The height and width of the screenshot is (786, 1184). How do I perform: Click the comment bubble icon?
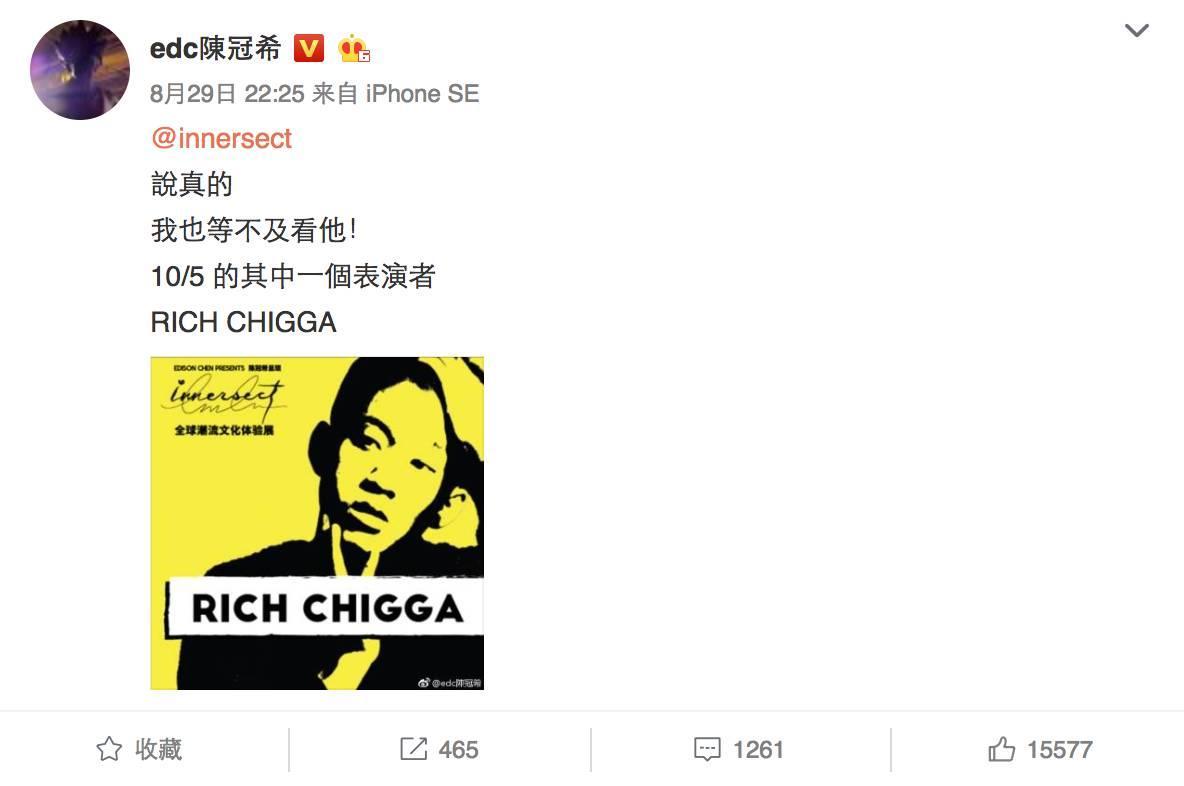tap(708, 749)
